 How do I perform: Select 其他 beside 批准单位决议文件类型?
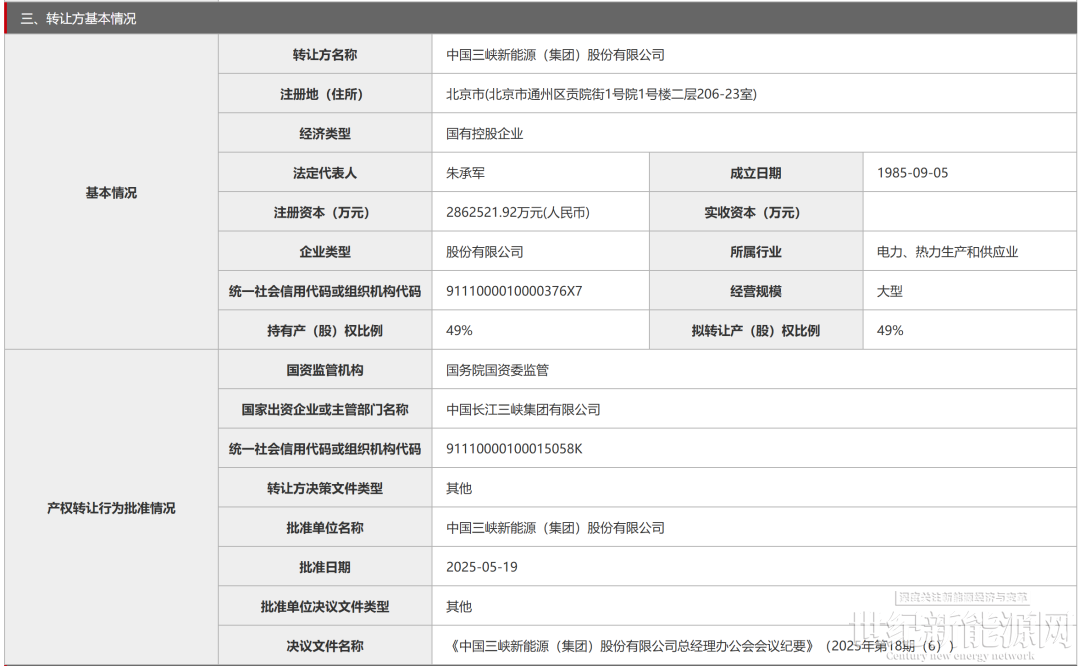(459, 607)
